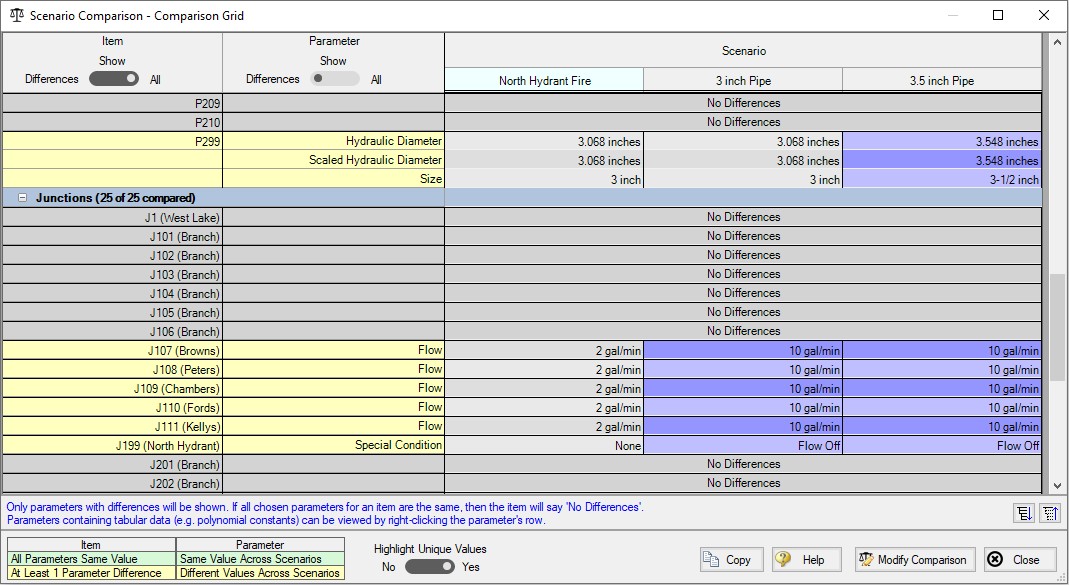
Task: Toggle the Item Show Differences/All switch
Action: coord(113,79)
